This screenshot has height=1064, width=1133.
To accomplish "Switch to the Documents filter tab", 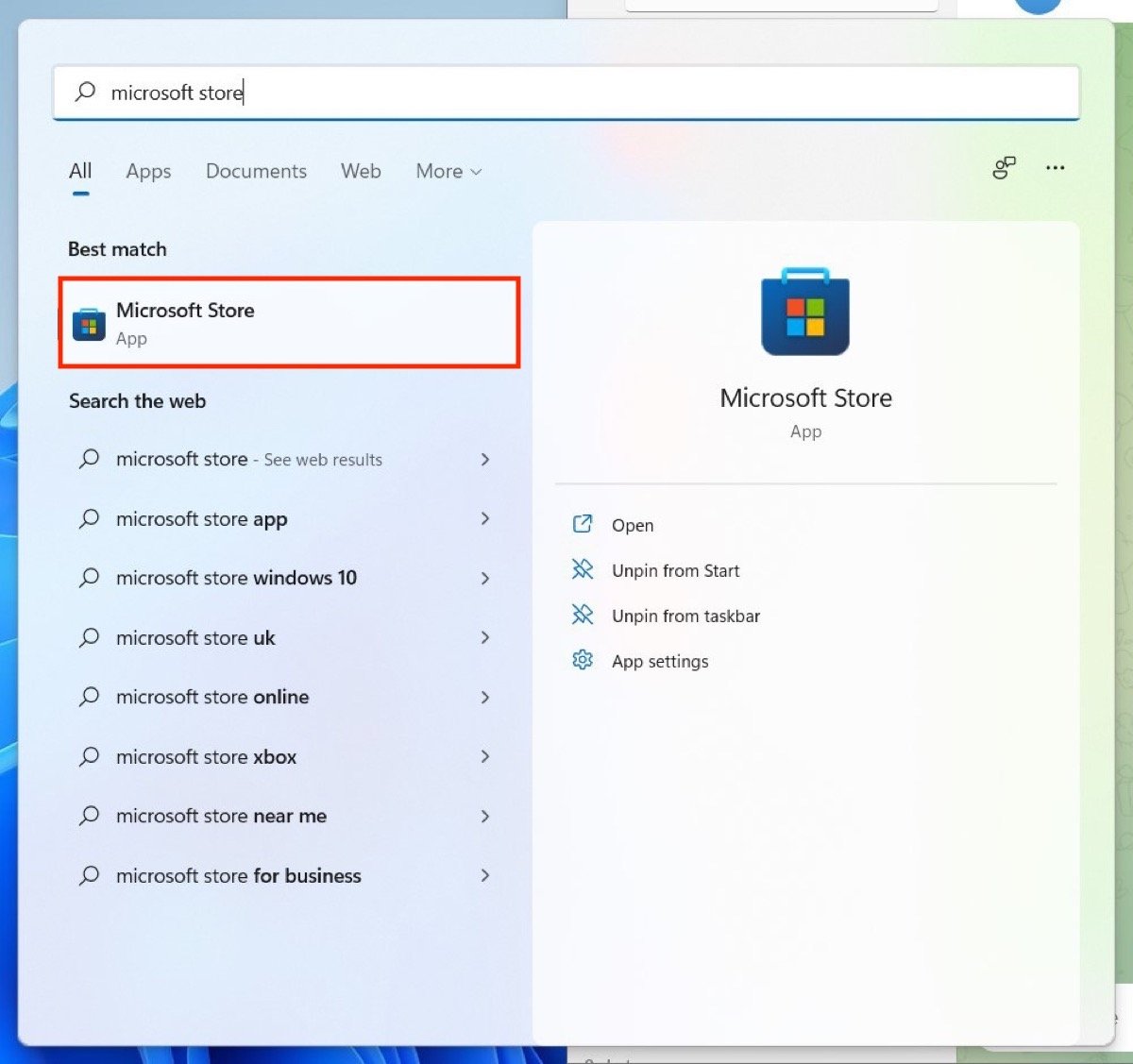I will 256,171.
